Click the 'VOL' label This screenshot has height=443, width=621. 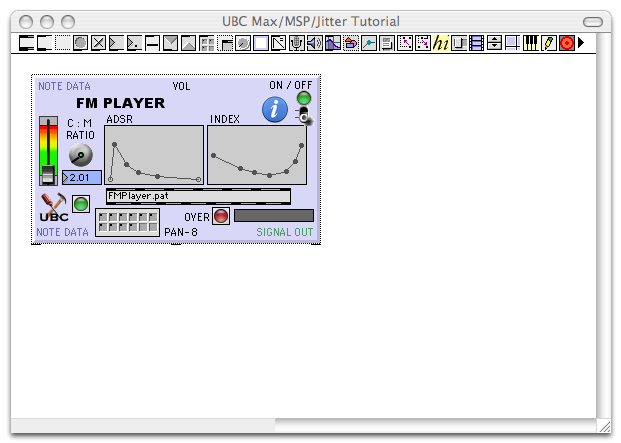point(181,86)
